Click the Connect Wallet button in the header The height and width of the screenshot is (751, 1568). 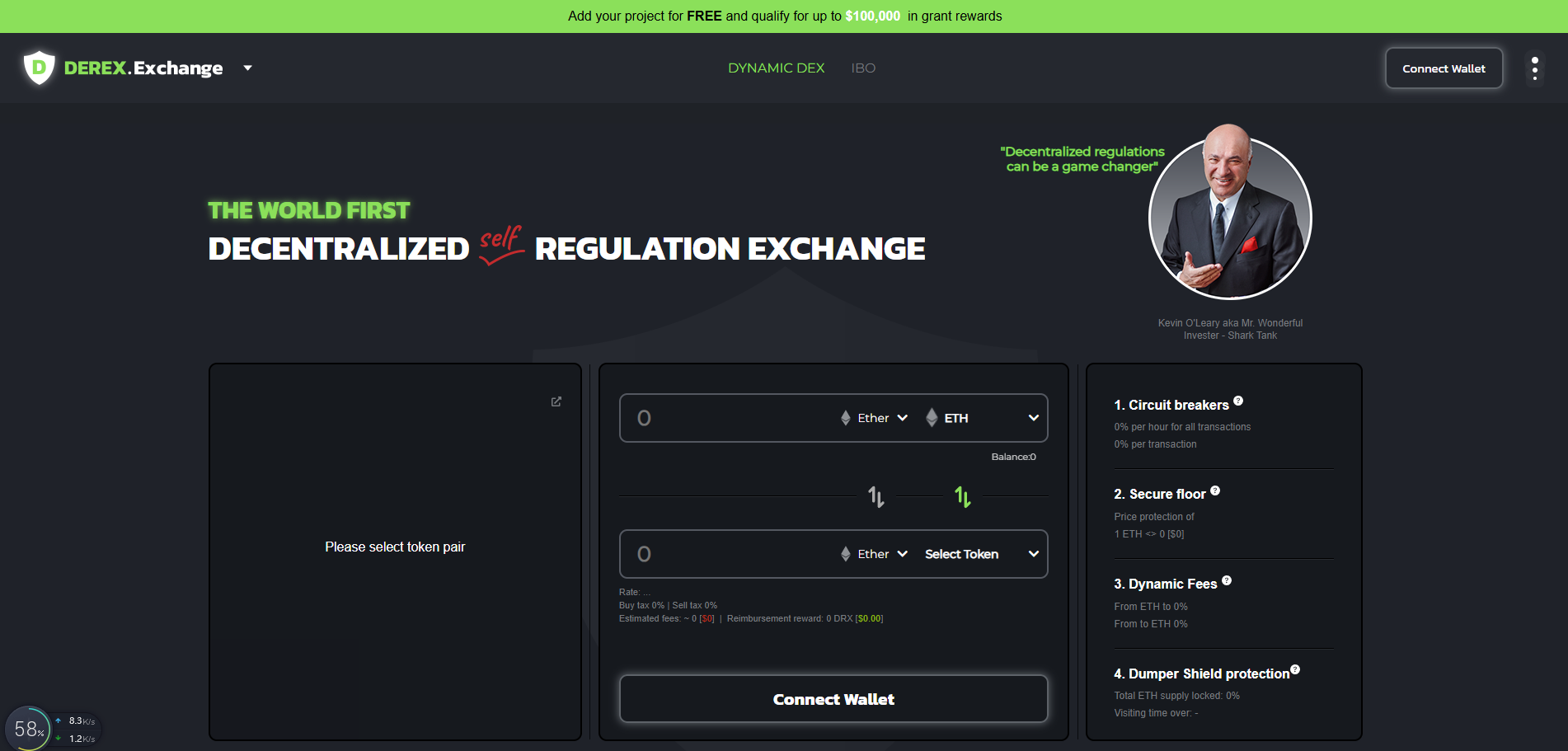pos(1444,68)
